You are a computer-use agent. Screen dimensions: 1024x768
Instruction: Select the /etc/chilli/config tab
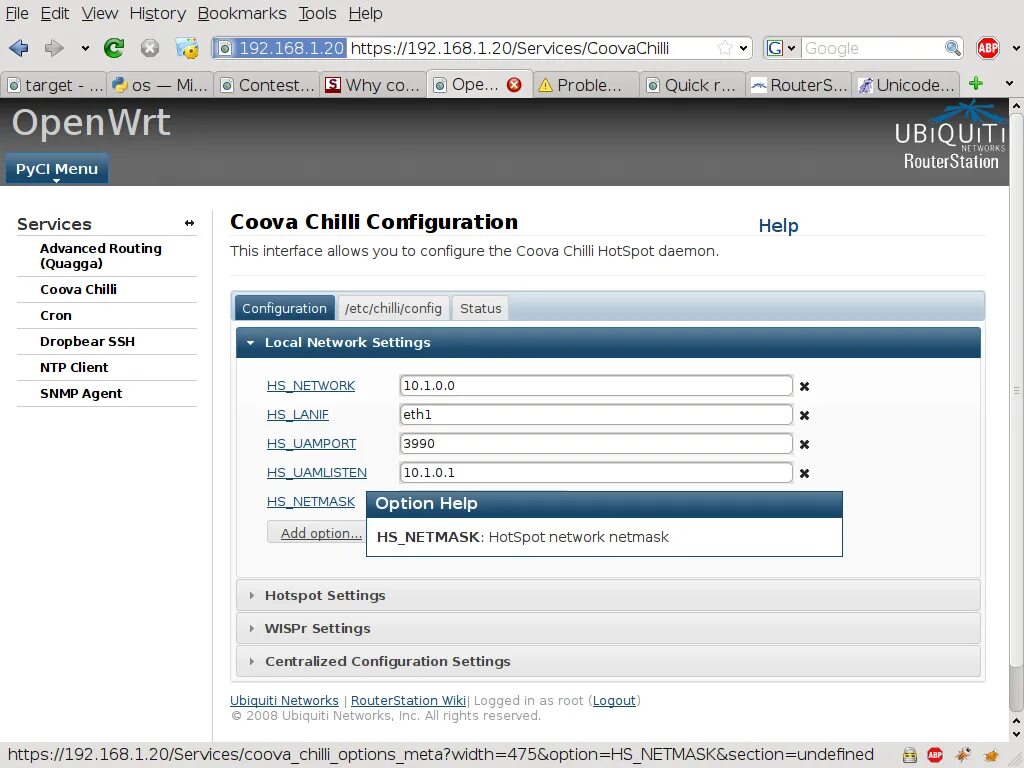pos(393,308)
